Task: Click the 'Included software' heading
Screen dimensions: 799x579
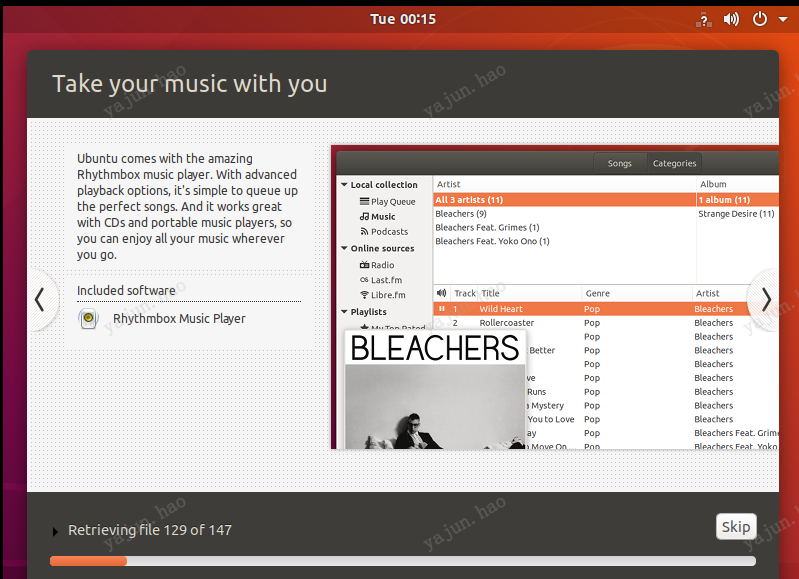Action: tap(126, 291)
